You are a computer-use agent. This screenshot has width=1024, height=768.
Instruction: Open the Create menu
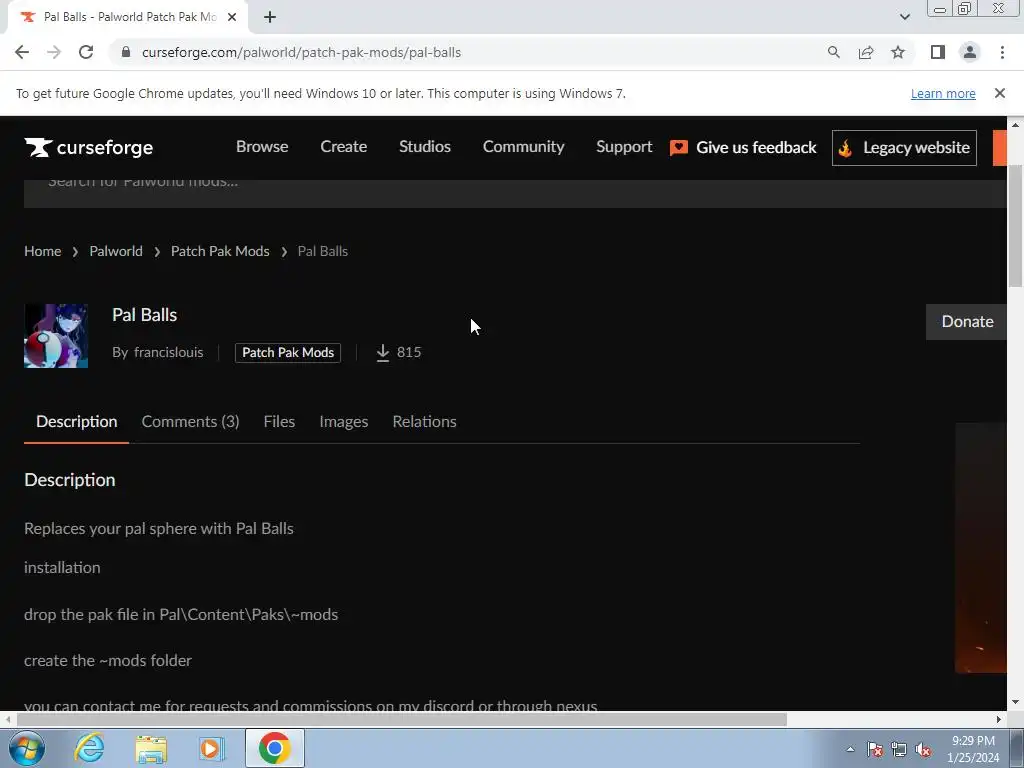tap(344, 146)
